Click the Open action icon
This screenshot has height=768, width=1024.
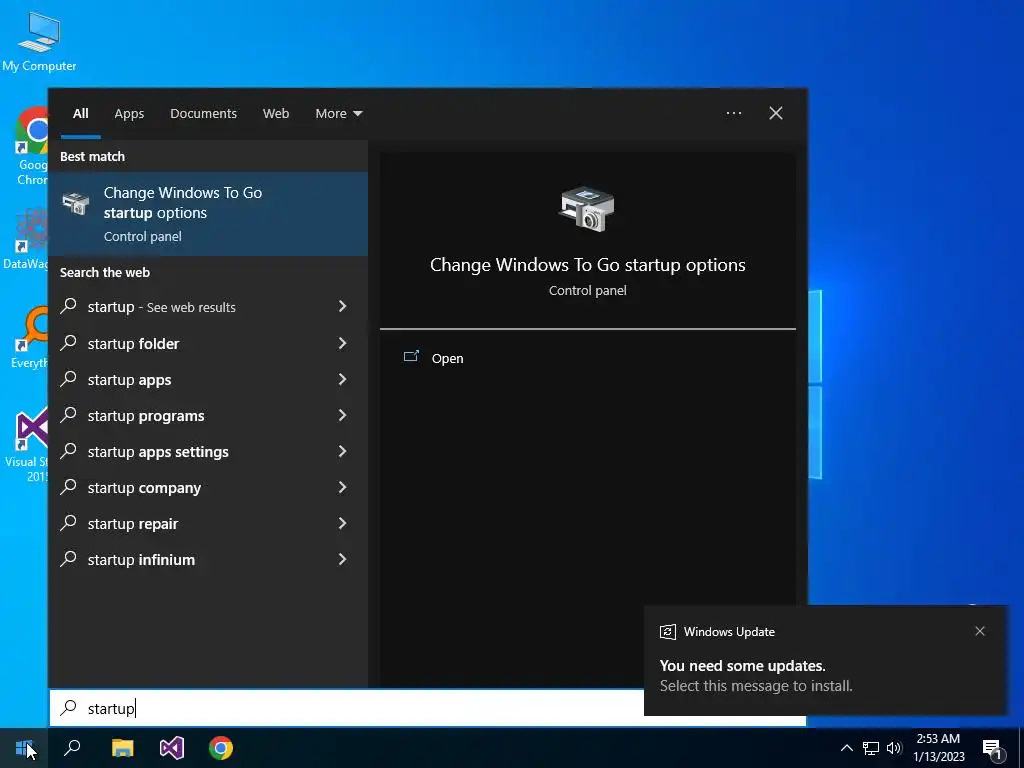click(411, 357)
